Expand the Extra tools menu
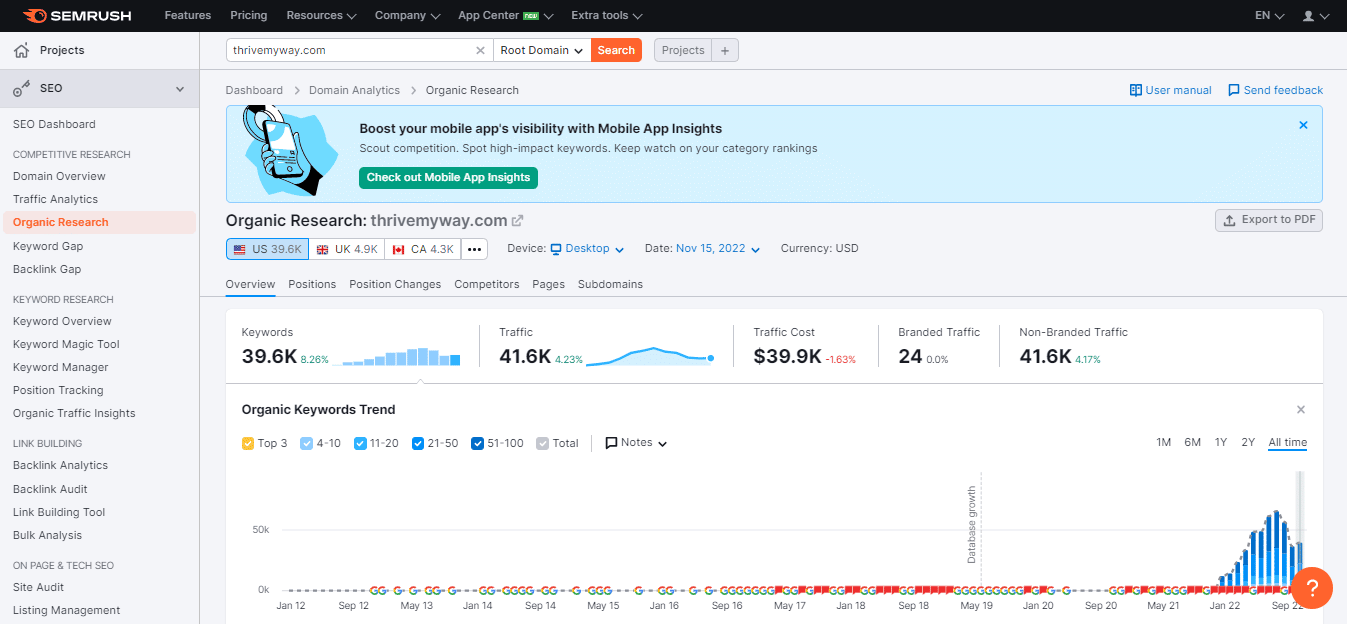The width and height of the screenshot is (1347, 624). (x=607, y=16)
